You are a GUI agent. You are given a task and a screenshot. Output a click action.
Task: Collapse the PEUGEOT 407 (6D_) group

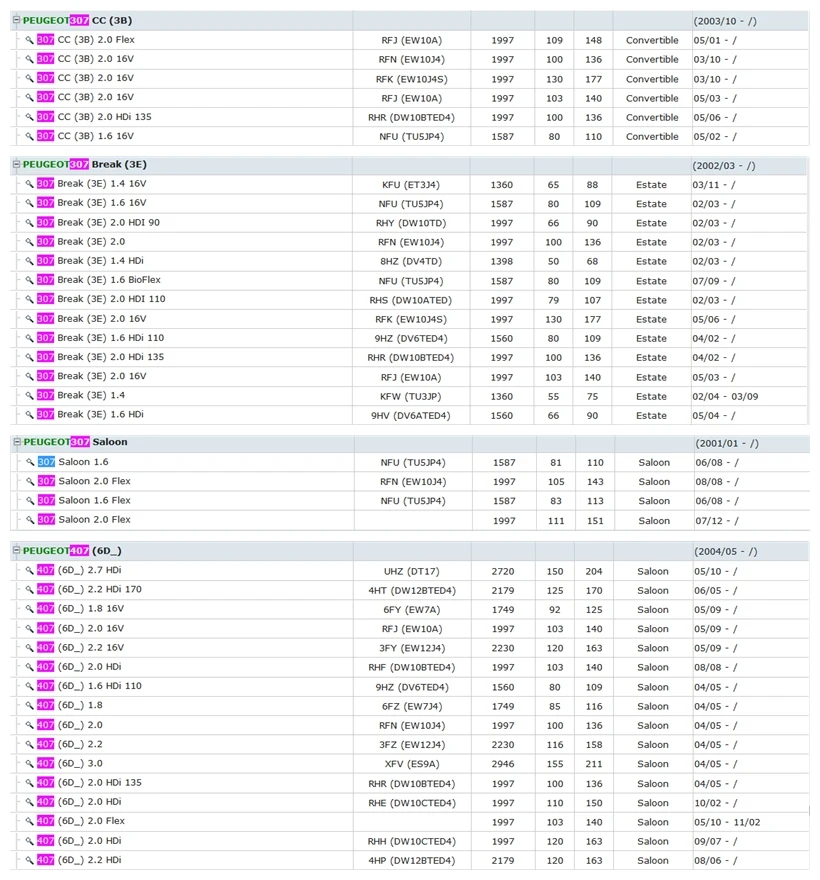coord(16,551)
